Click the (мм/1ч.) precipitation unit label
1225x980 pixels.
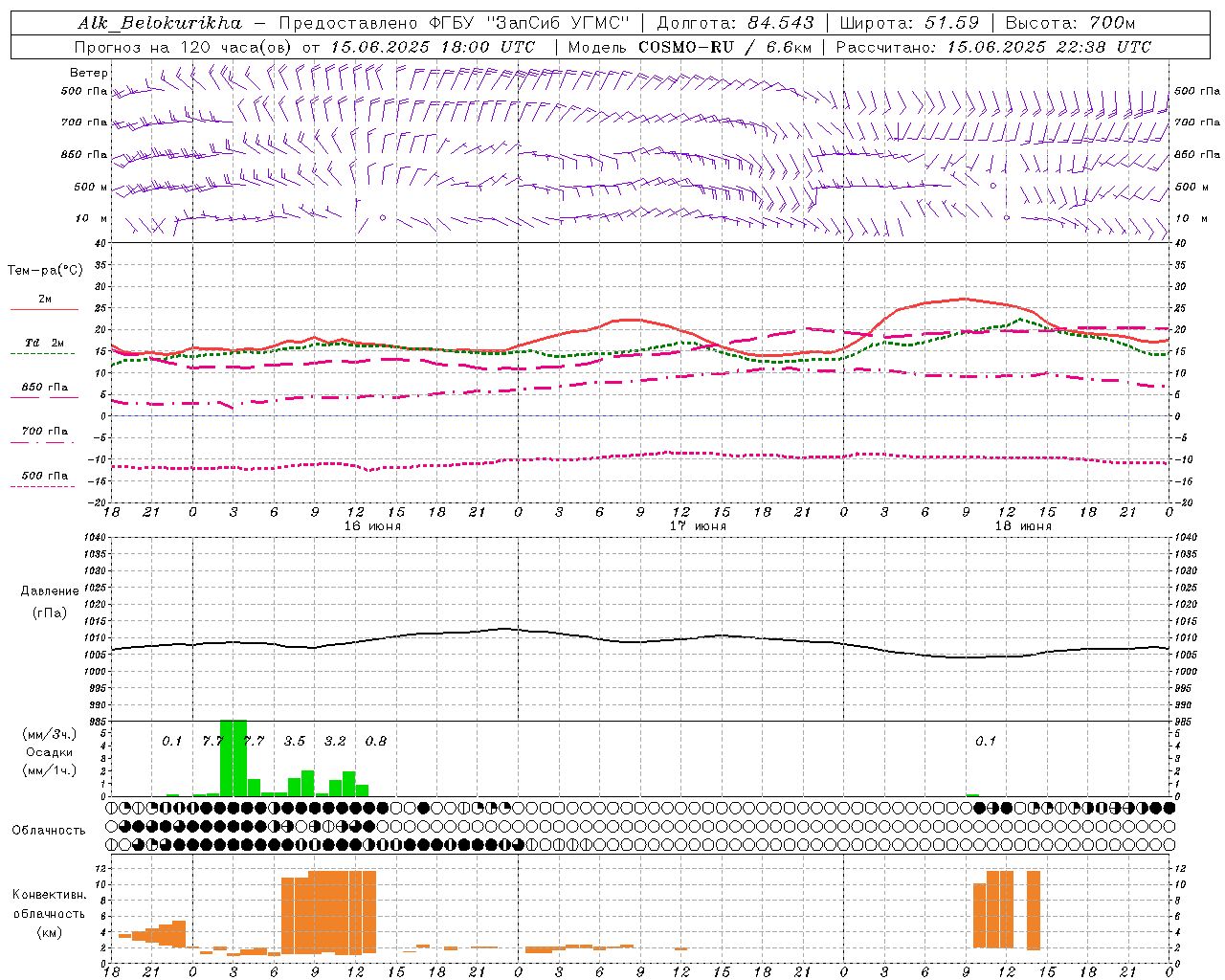pyautogui.click(x=50, y=770)
